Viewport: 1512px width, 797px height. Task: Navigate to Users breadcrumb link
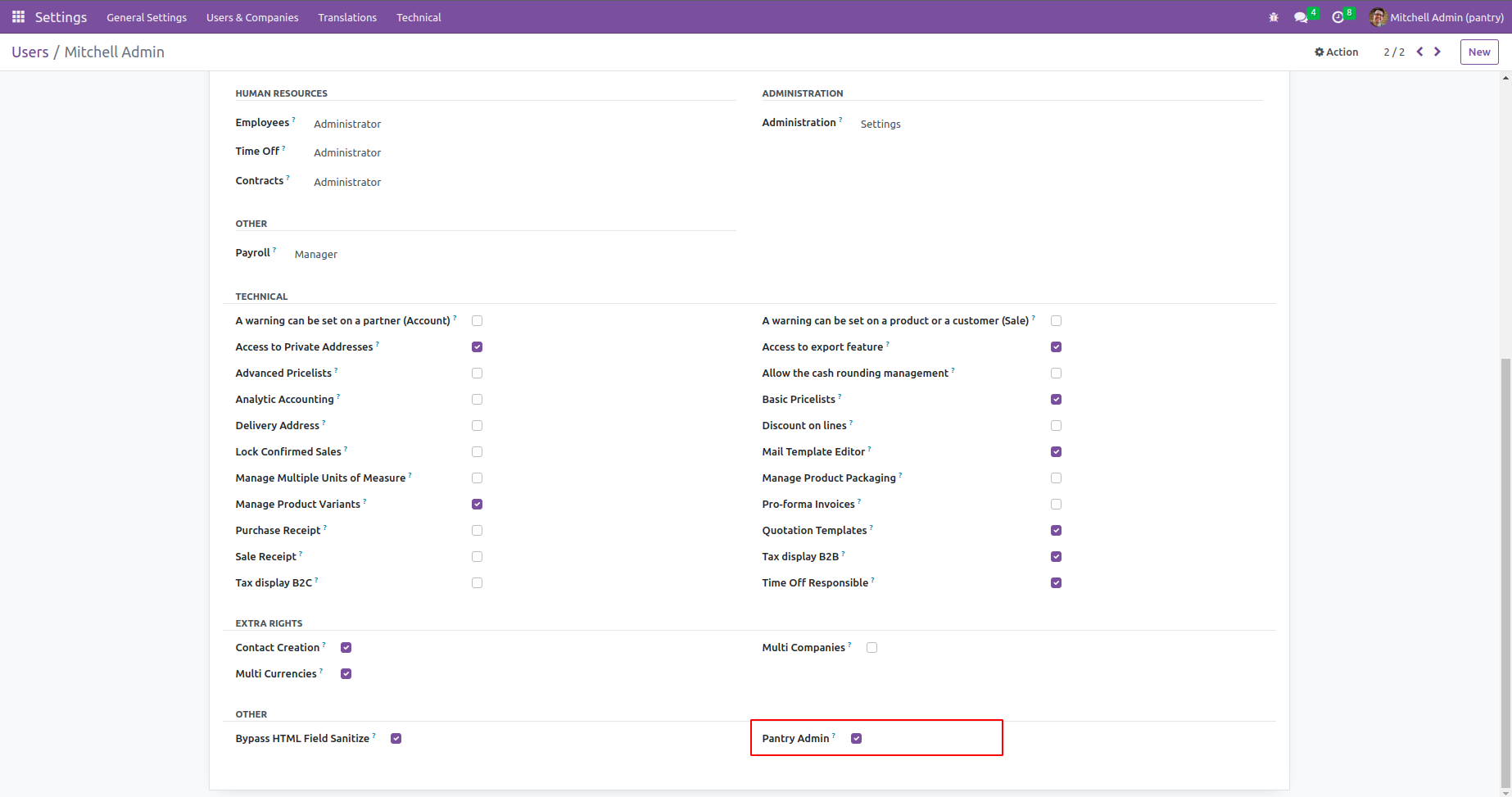point(30,52)
